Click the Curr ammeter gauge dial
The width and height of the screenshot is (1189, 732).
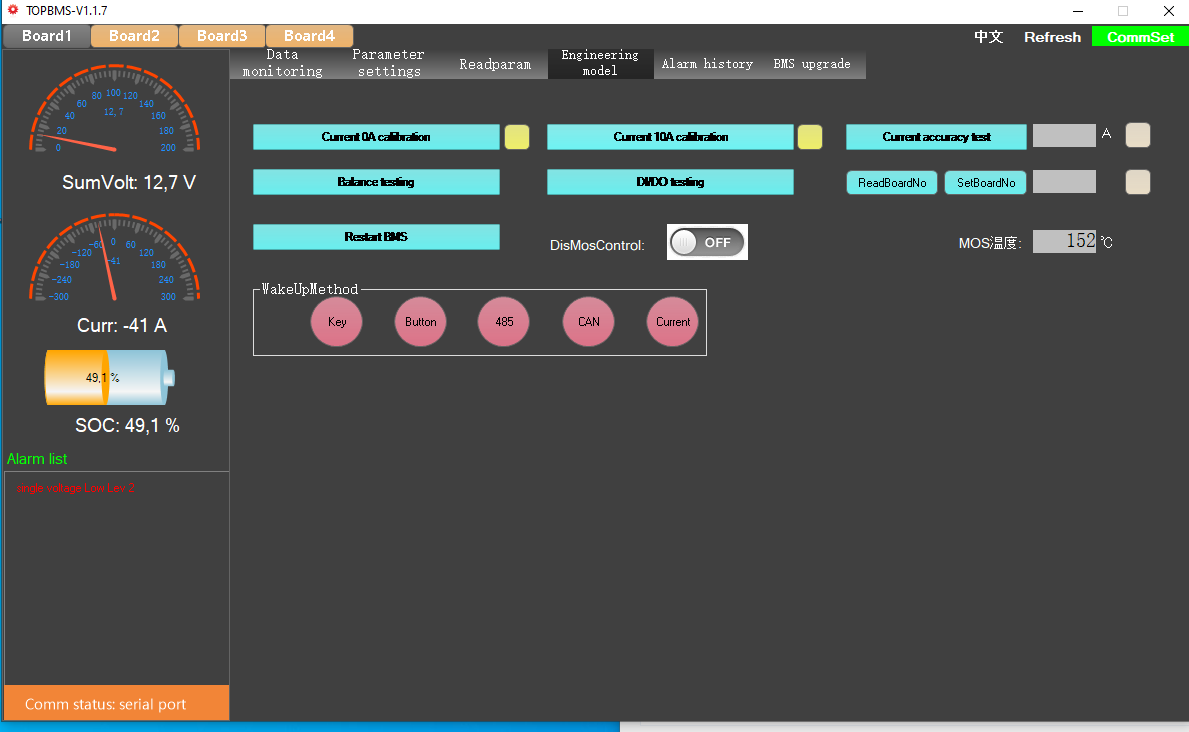(114, 260)
